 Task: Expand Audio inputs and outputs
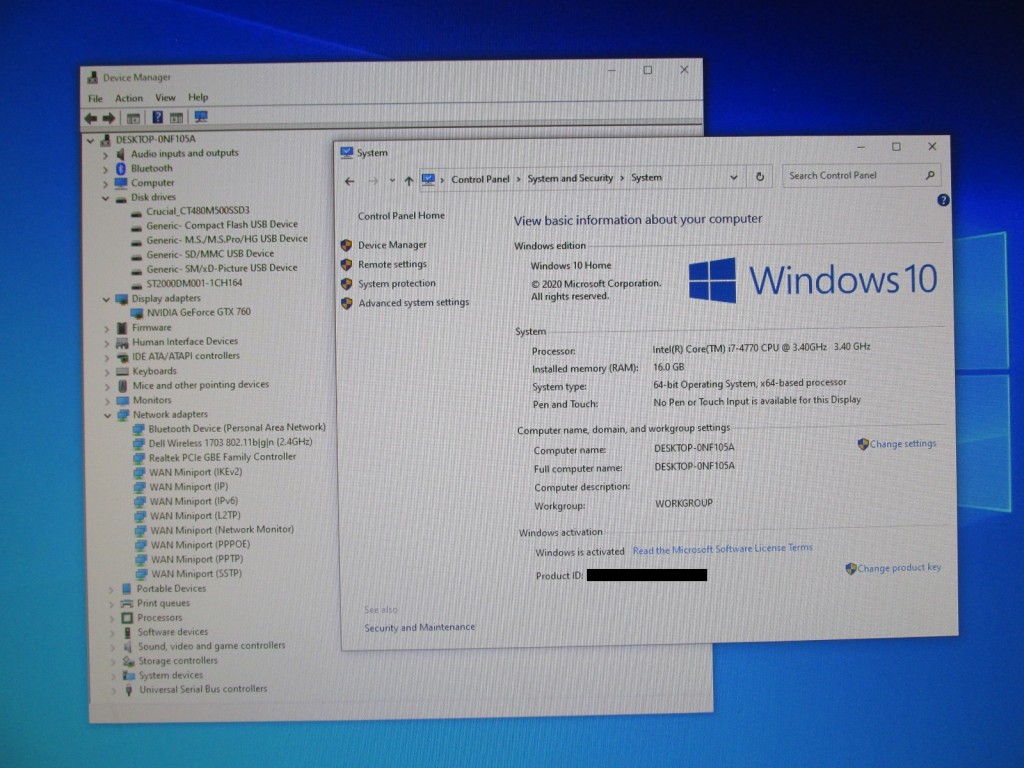pyautogui.click(x=105, y=155)
